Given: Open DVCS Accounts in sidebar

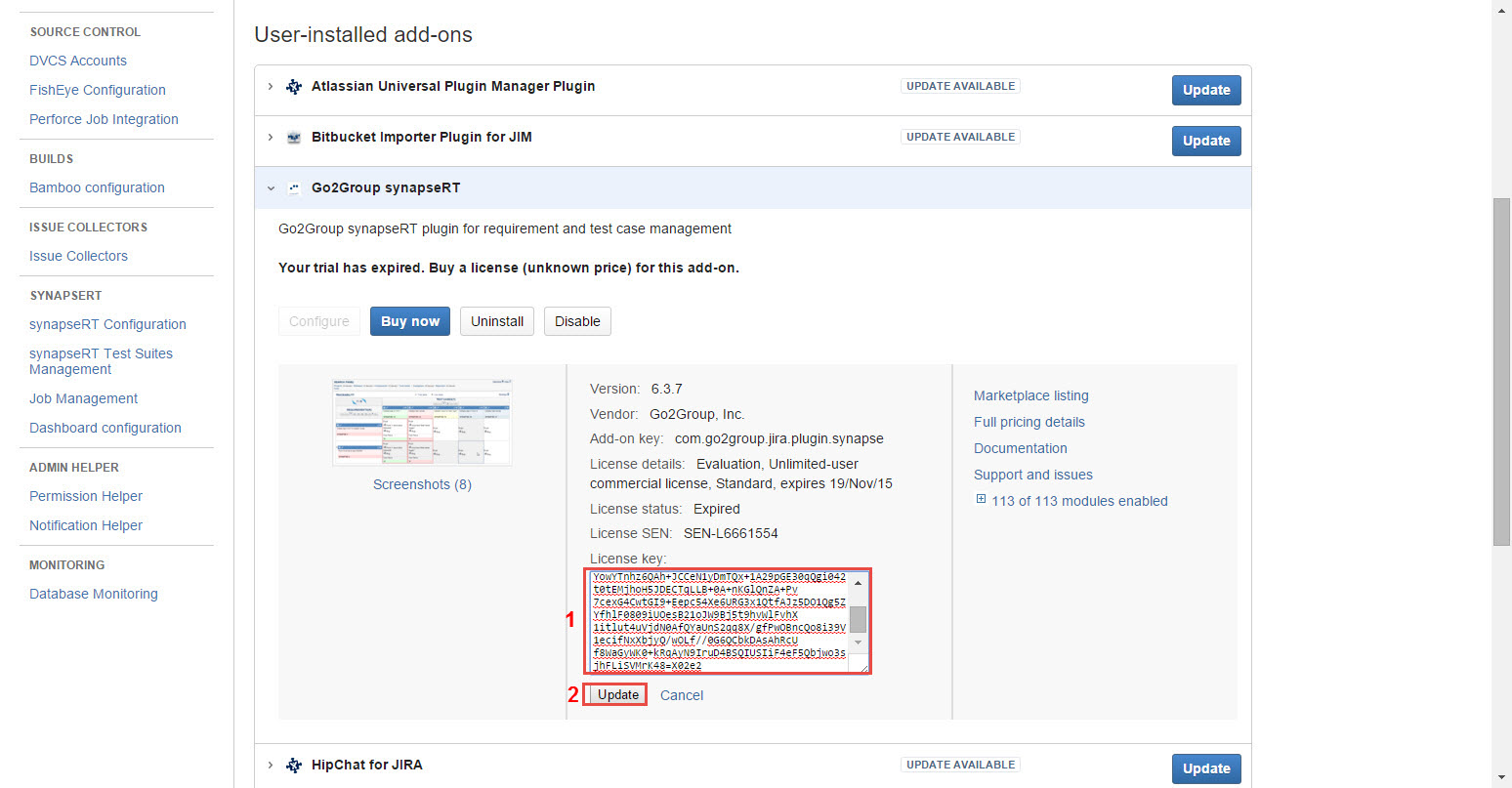Looking at the screenshot, I should click(x=78, y=61).
